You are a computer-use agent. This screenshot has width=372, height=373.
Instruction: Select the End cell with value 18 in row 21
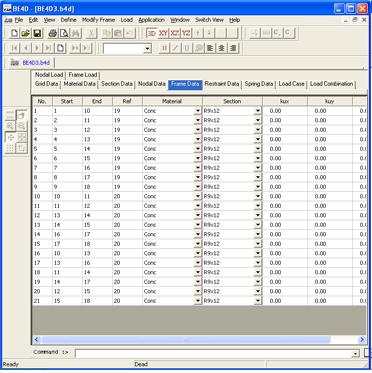97,301
